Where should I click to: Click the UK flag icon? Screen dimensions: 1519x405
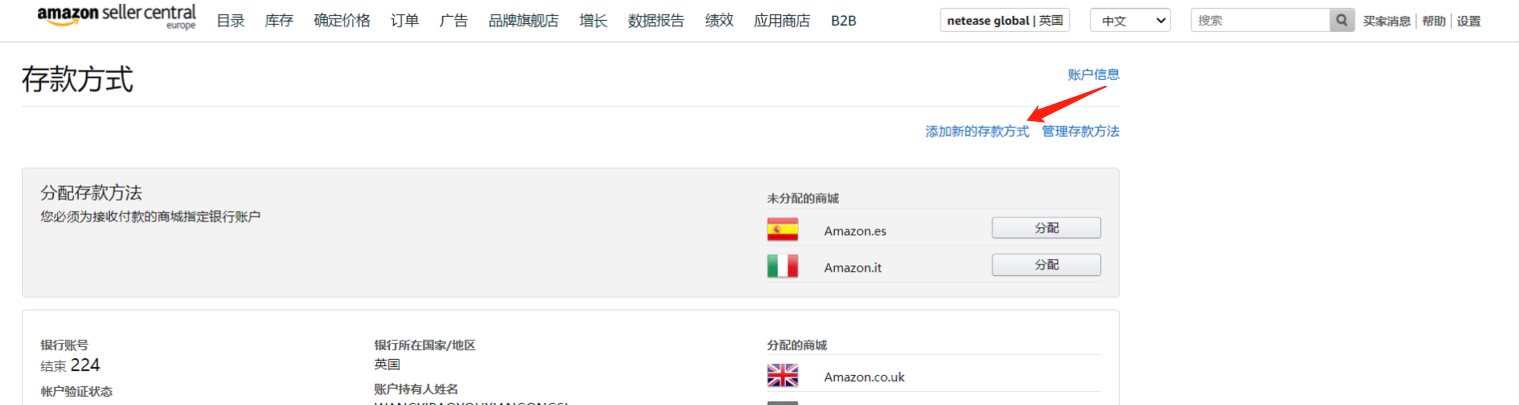[x=782, y=376]
